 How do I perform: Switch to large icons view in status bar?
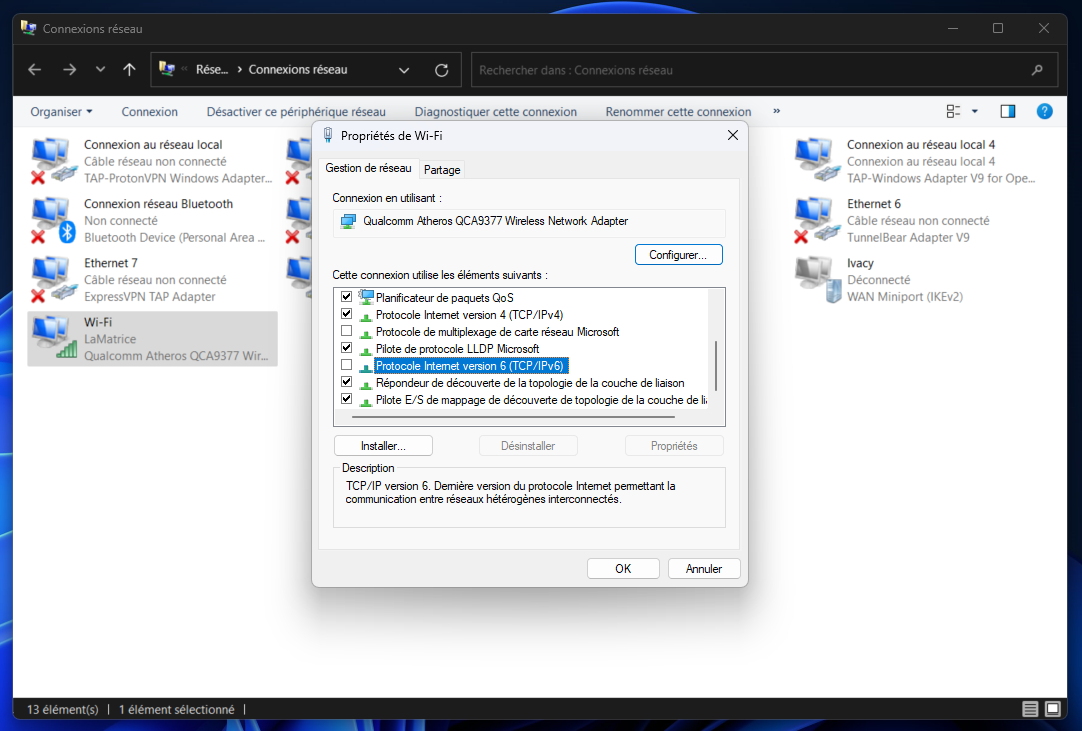[1053, 709]
